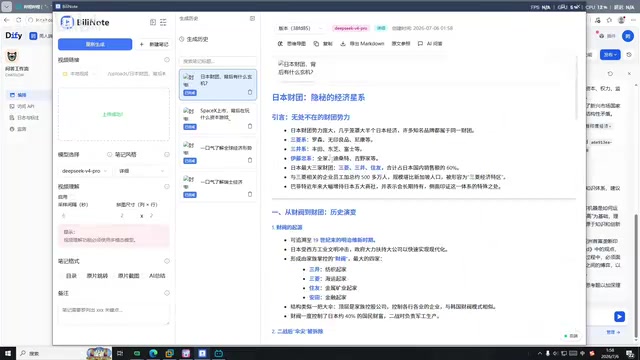Open the AI Q&A chat button
Screen dimensions: 640x360
(430, 44)
